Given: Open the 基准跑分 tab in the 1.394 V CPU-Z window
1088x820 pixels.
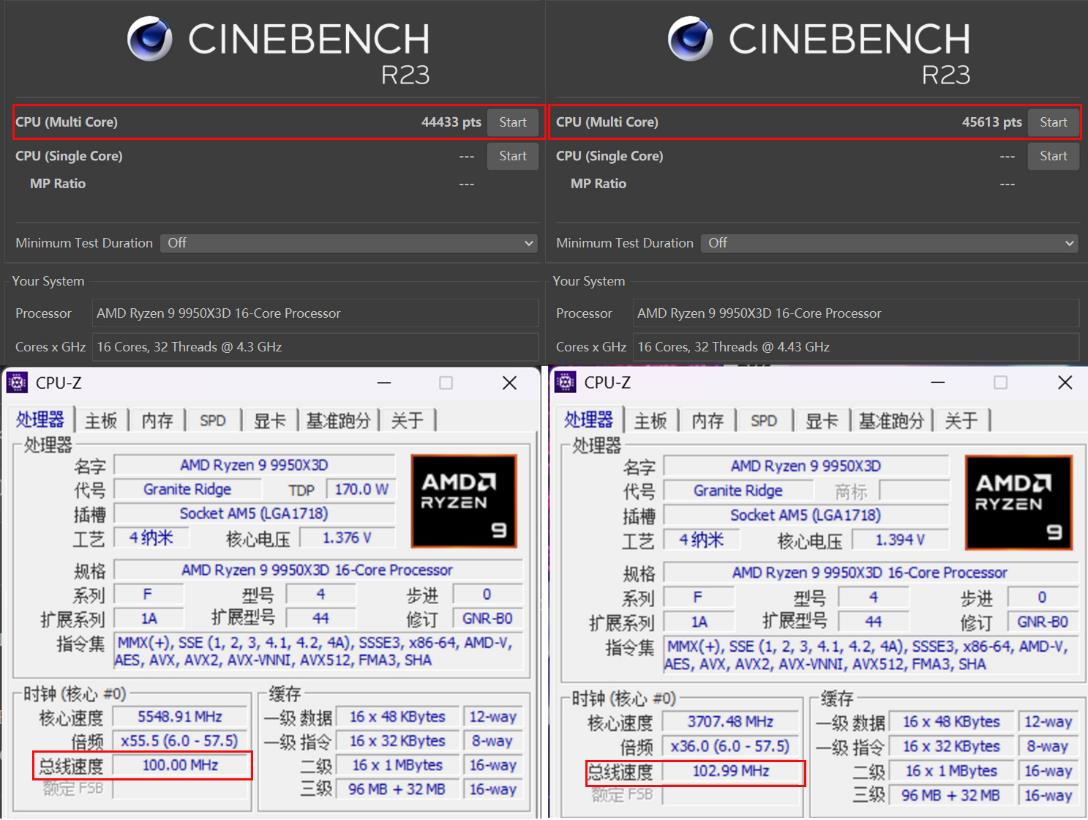Looking at the screenshot, I should (x=891, y=420).
